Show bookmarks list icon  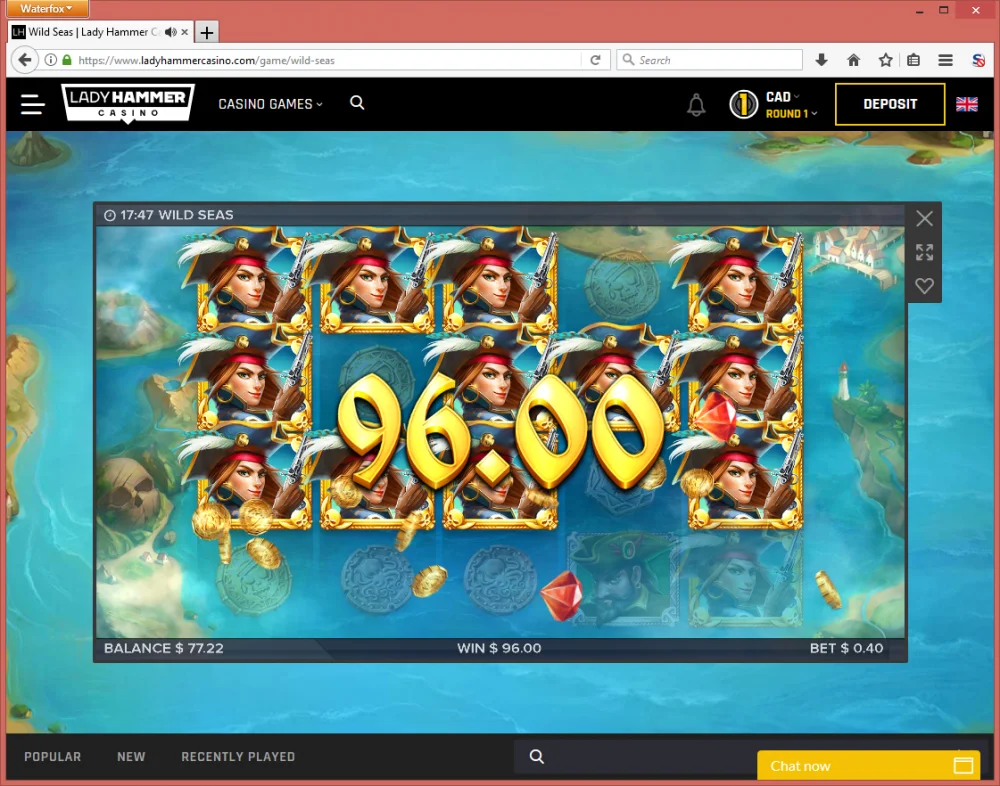click(x=913, y=60)
